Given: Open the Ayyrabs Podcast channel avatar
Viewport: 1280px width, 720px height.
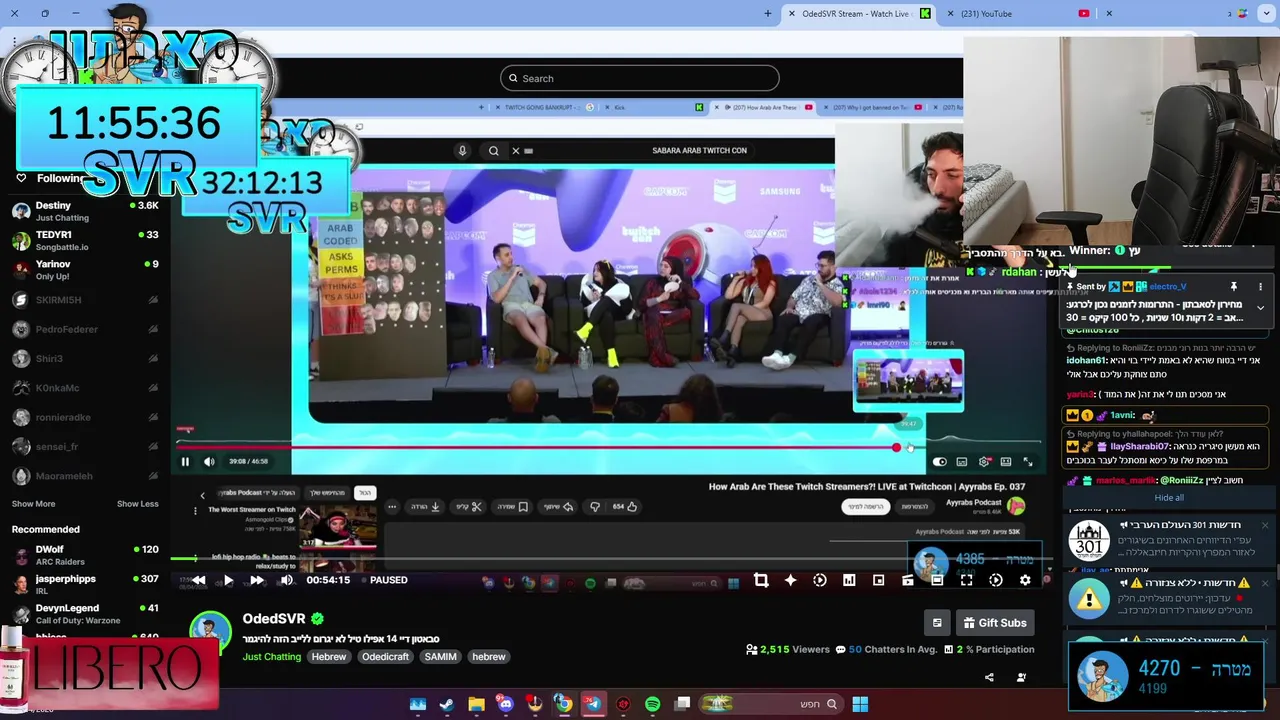Looking at the screenshot, I should coord(1016,506).
